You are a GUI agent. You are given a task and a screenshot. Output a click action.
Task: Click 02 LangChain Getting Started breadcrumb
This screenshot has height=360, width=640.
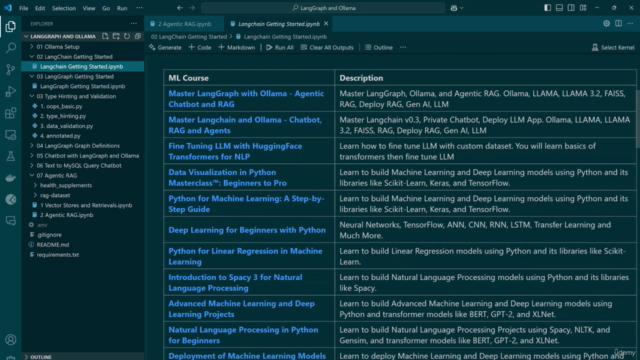(x=189, y=36)
